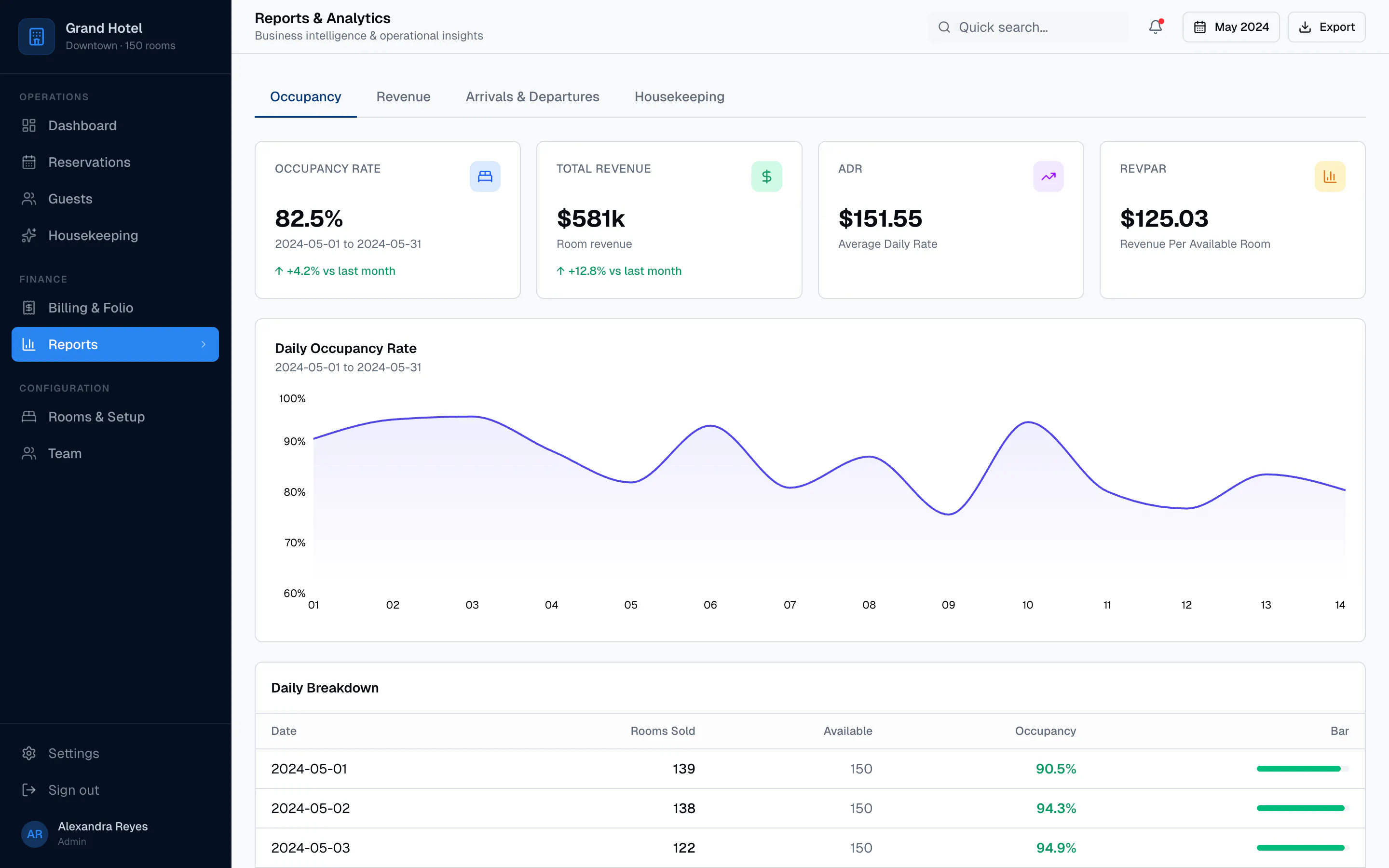The width and height of the screenshot is (1389, 868).
Task: Click the calendar icon in May 2024 button
Action: pos(1199,27)
